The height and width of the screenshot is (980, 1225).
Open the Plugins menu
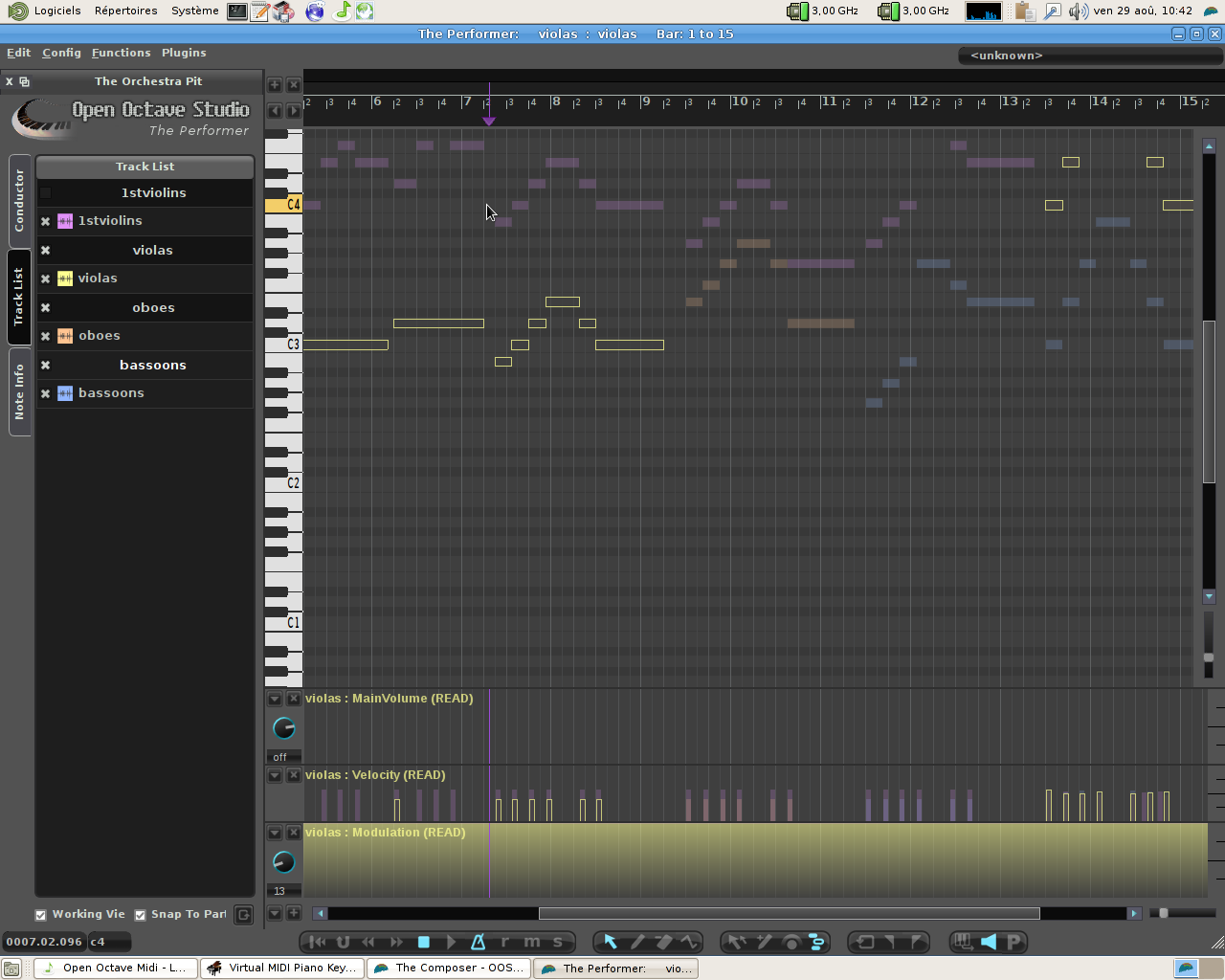(184, 54)
